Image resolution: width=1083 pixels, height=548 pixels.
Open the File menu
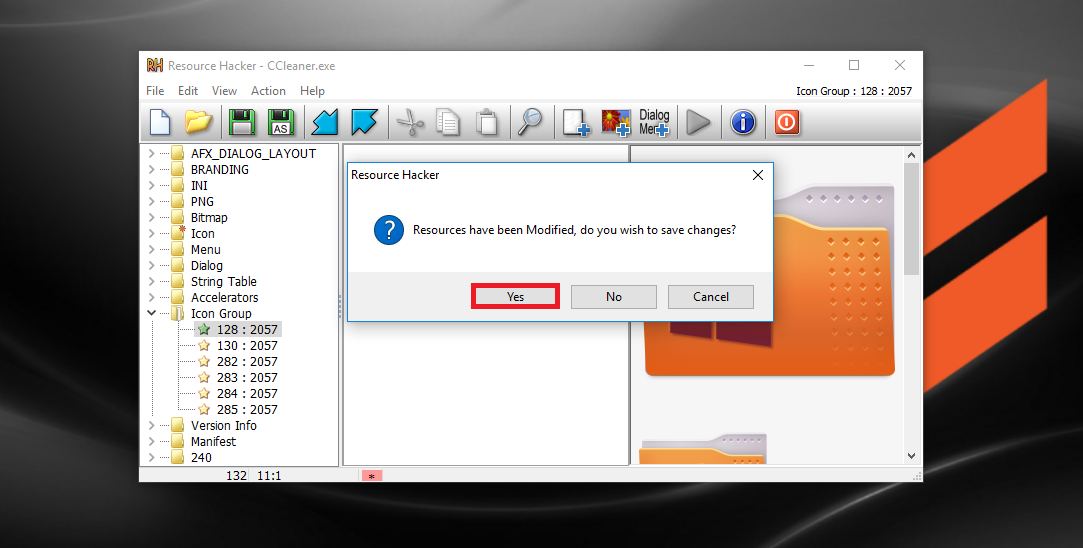(x=155, y=91)
